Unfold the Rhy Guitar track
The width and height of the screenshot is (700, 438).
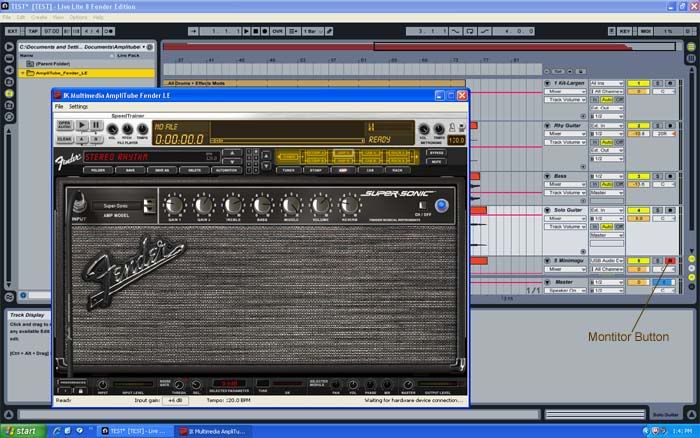[x=547, y=125]
